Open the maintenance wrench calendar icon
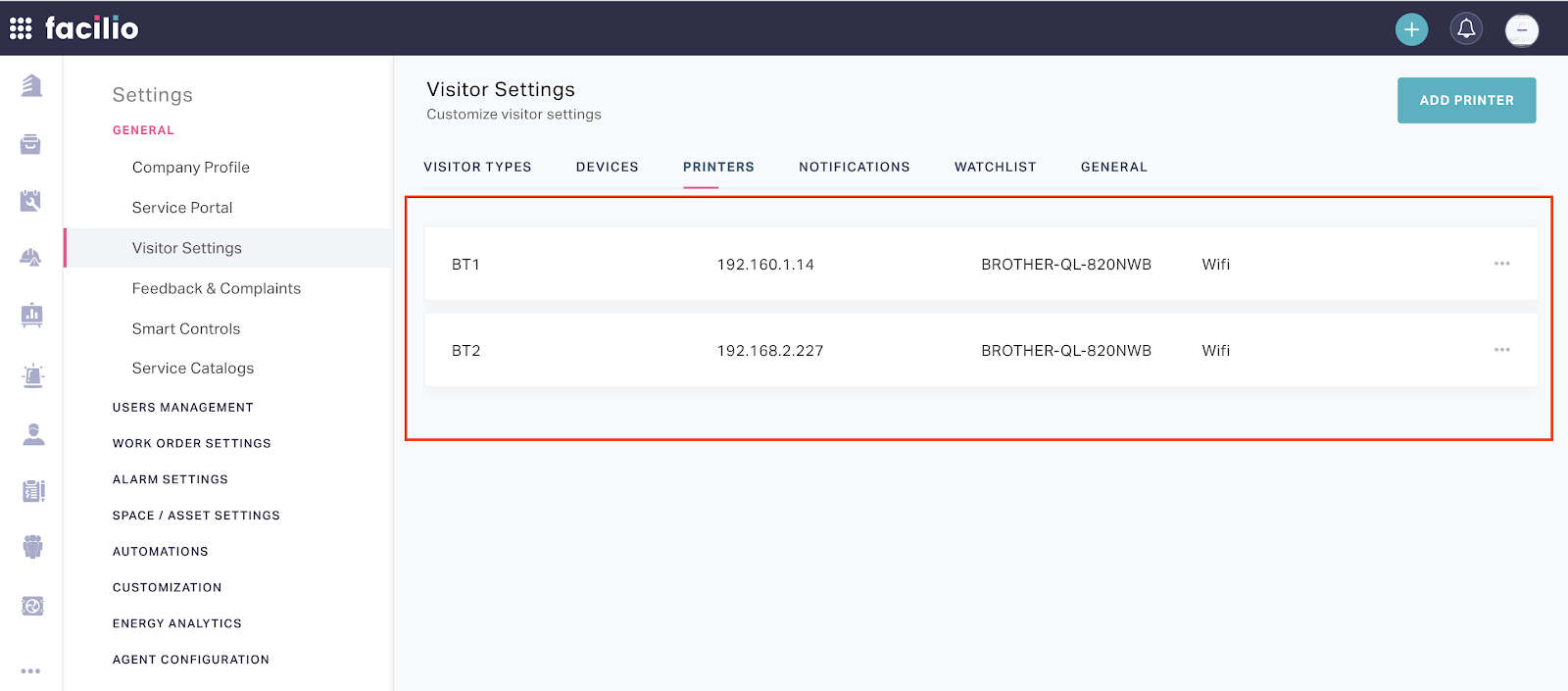The image size is (1568, 691). 31,201
